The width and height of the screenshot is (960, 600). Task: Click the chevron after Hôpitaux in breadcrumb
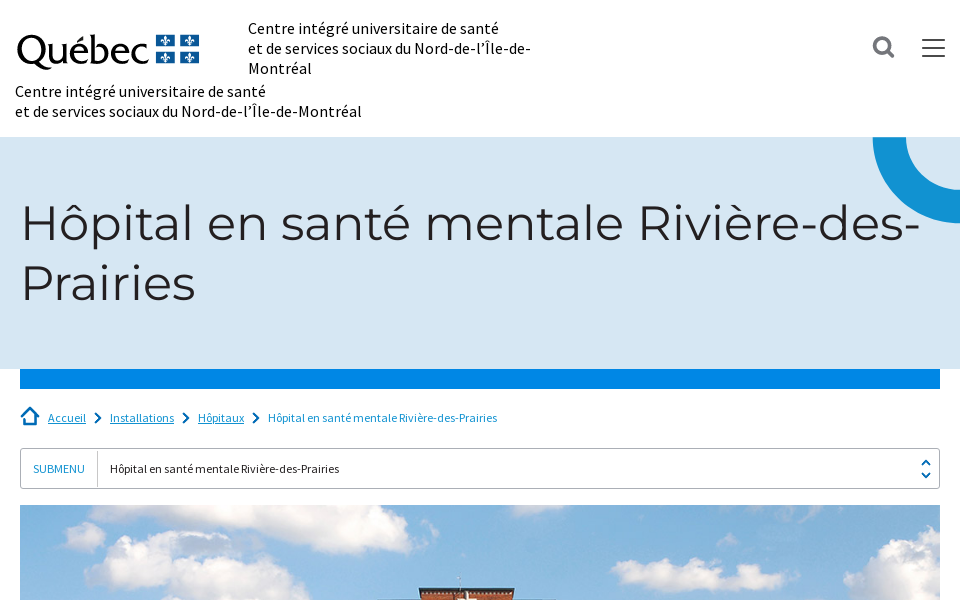point(255,418)
